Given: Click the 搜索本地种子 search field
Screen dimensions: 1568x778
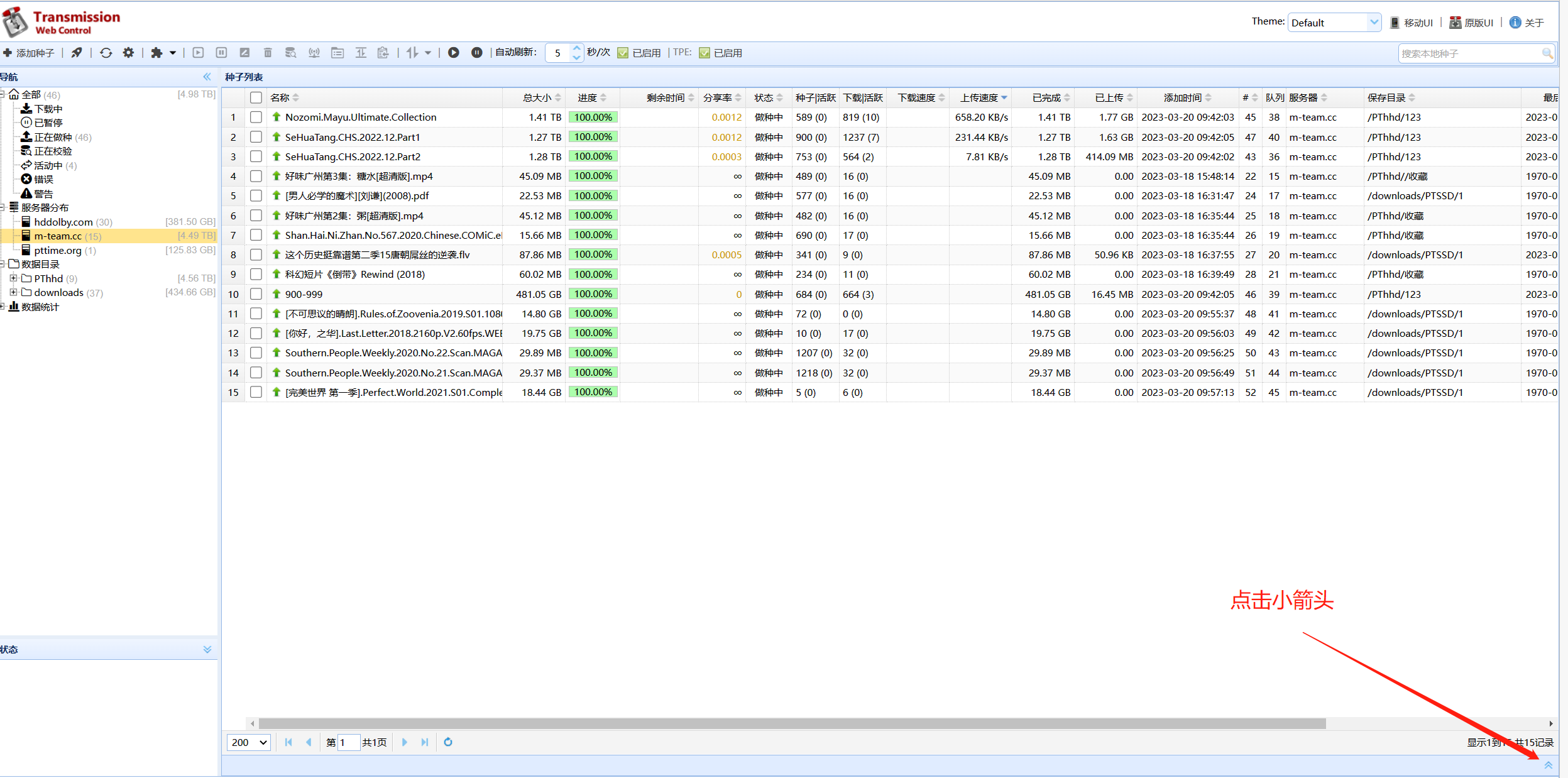Looking at the screenshot, I should coord(1469,54).
